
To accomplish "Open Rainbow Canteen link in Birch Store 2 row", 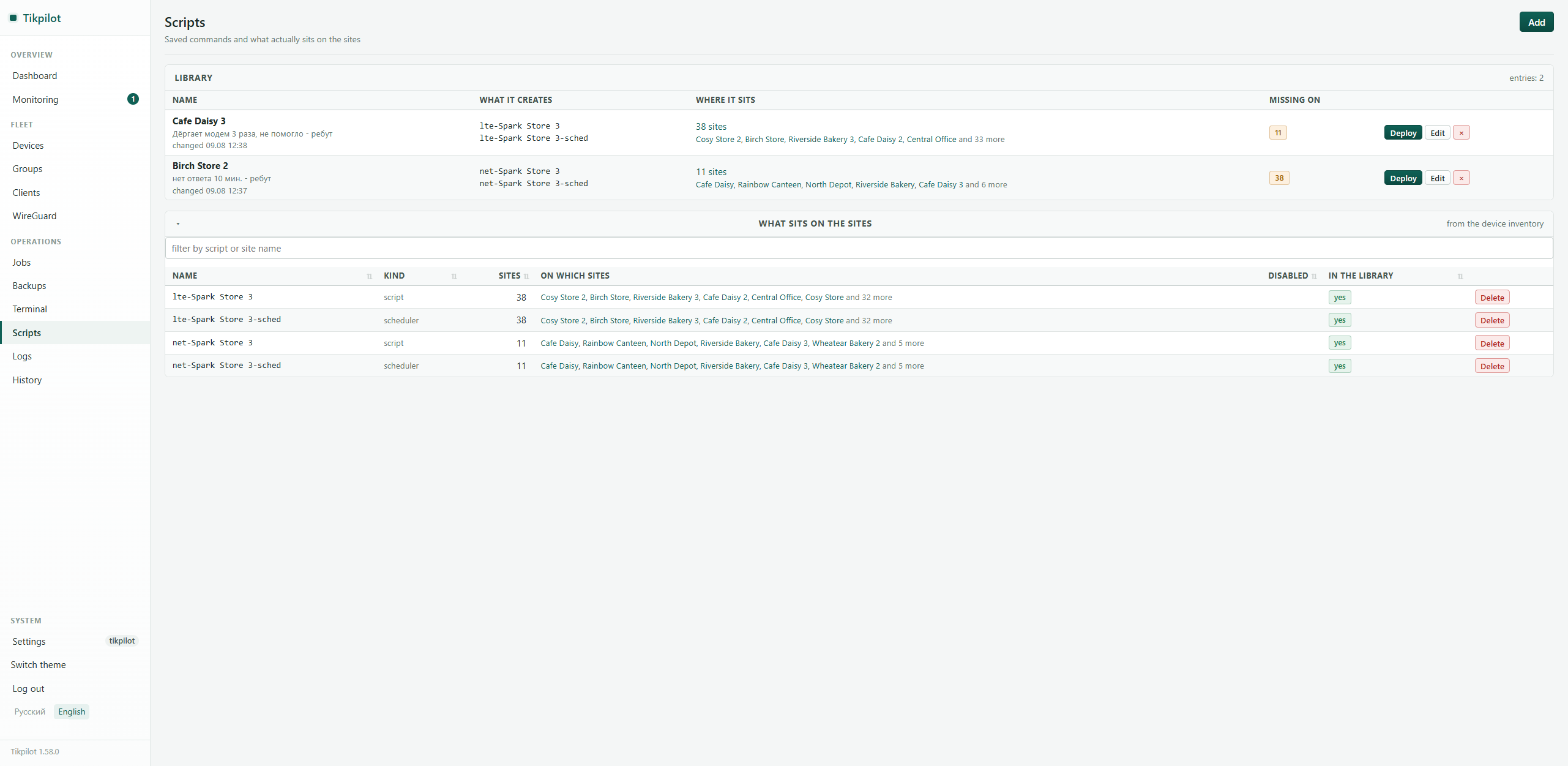I will (x=769, y=185).
